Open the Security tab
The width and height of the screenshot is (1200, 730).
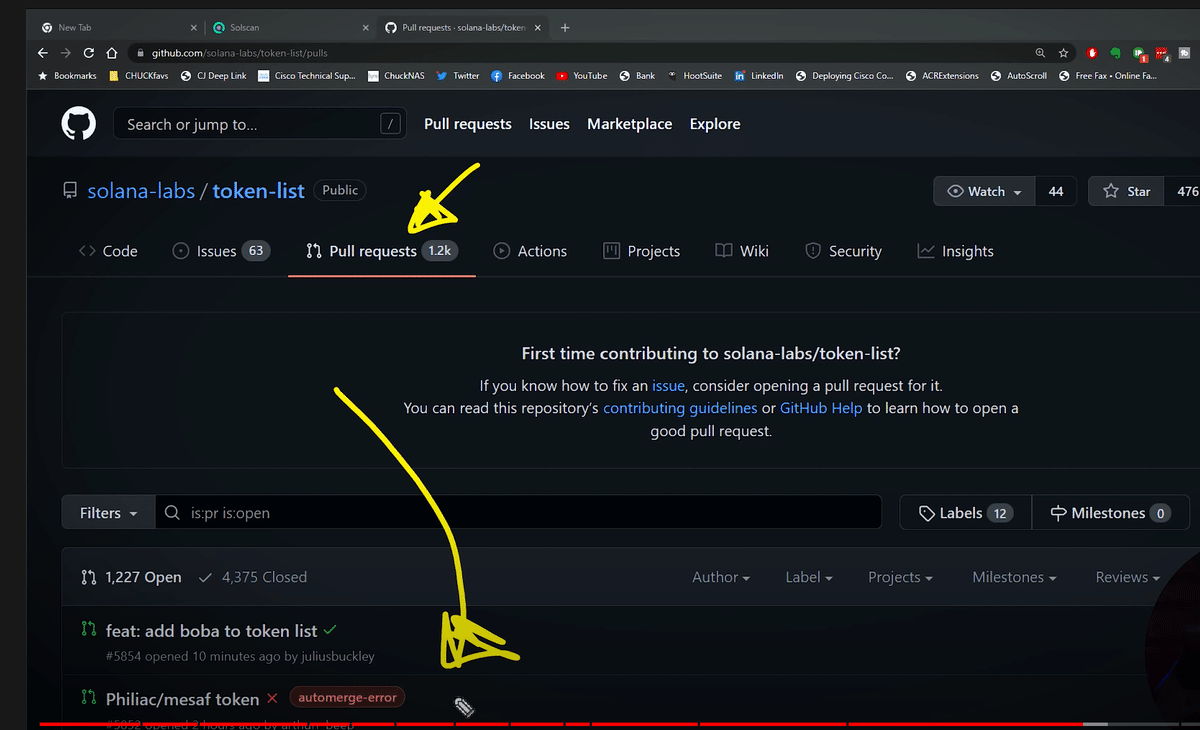(x=843, y=251)
